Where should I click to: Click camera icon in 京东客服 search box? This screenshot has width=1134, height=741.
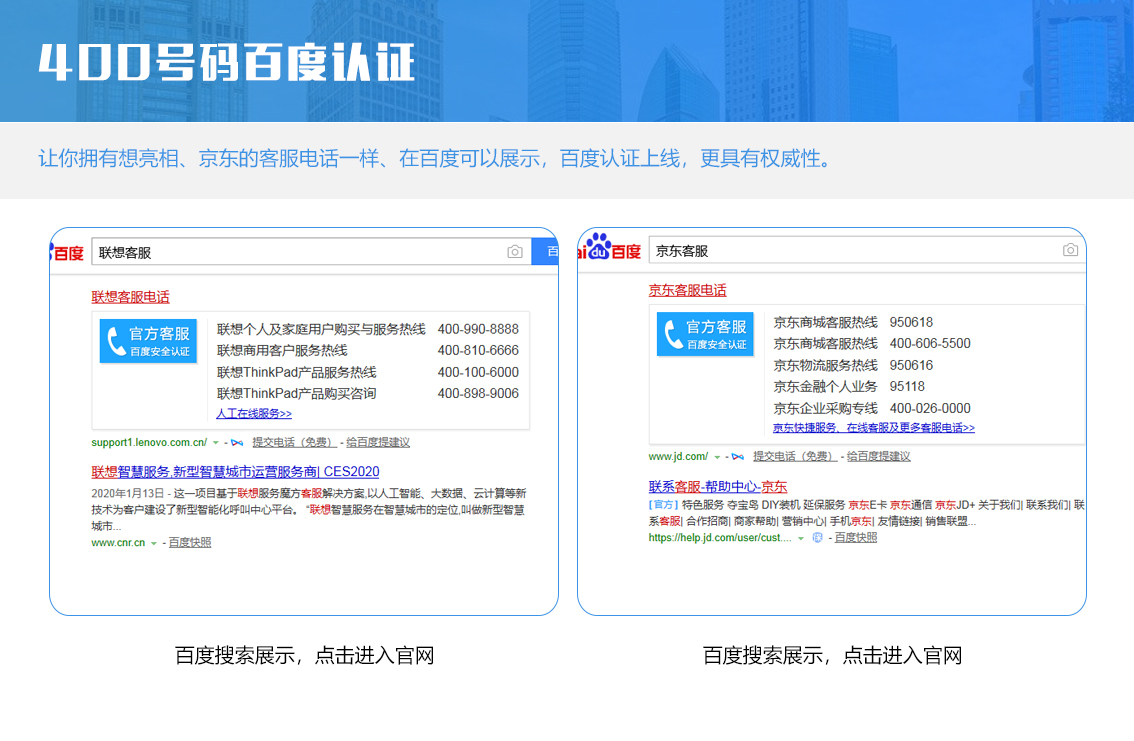coord(1070,250)
